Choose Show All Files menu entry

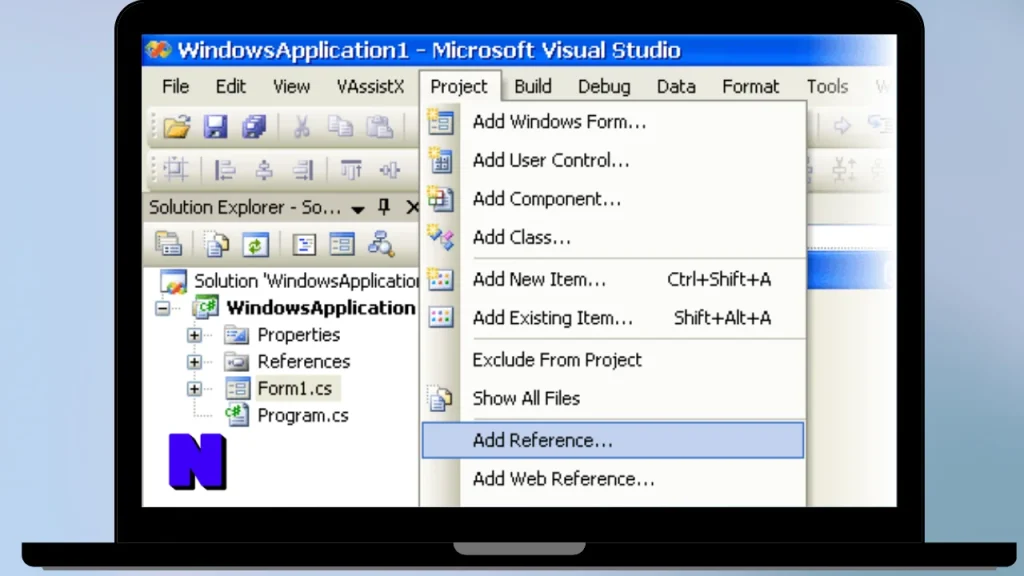coord(613,398)
